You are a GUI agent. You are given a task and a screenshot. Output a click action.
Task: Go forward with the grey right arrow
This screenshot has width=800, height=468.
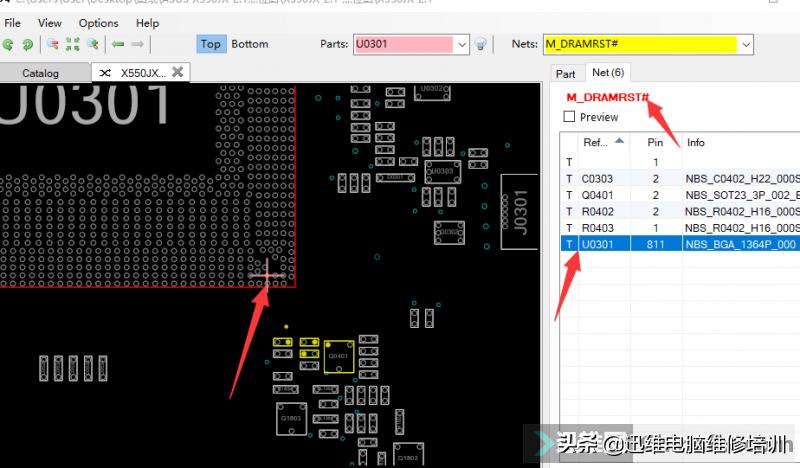point(138,44)
